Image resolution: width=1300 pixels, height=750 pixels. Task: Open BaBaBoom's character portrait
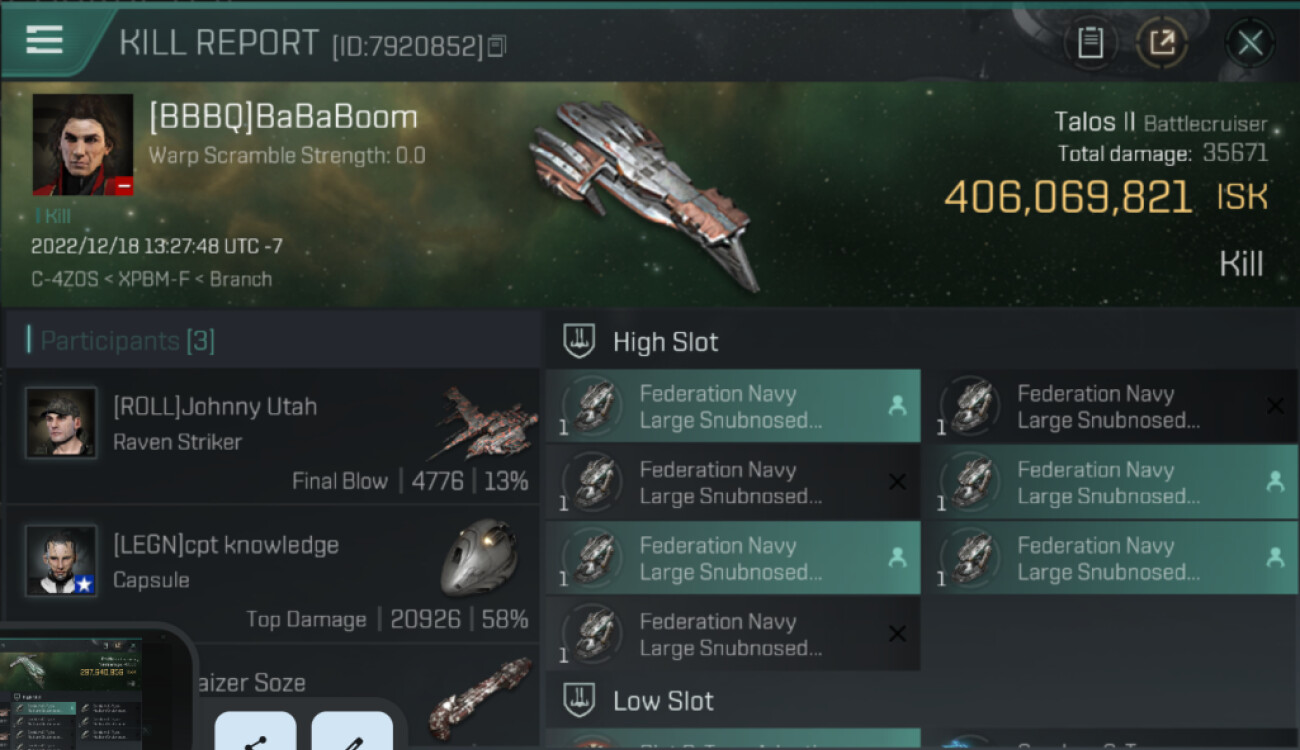83,145
